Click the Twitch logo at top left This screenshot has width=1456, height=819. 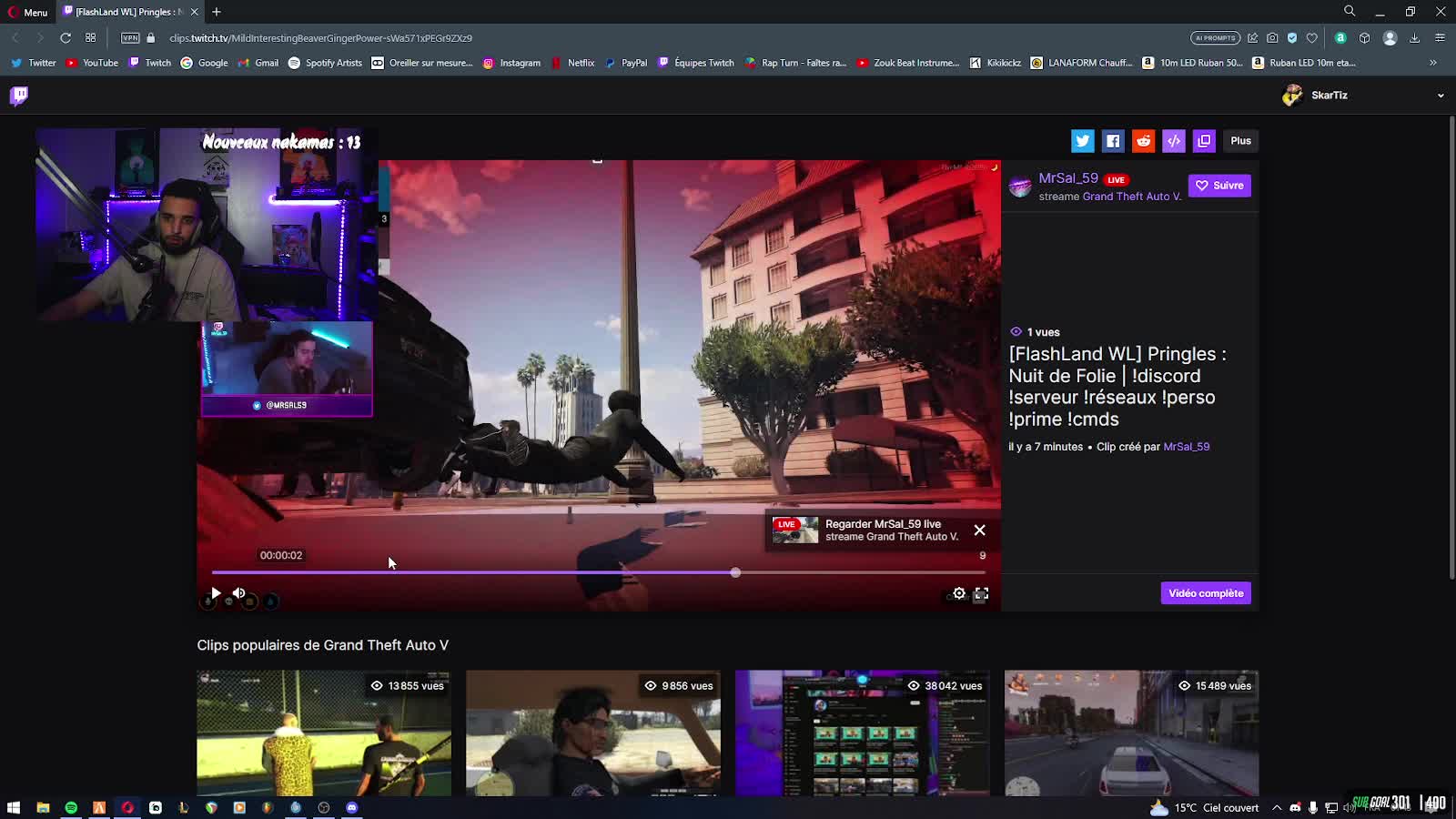coord(19,96)
